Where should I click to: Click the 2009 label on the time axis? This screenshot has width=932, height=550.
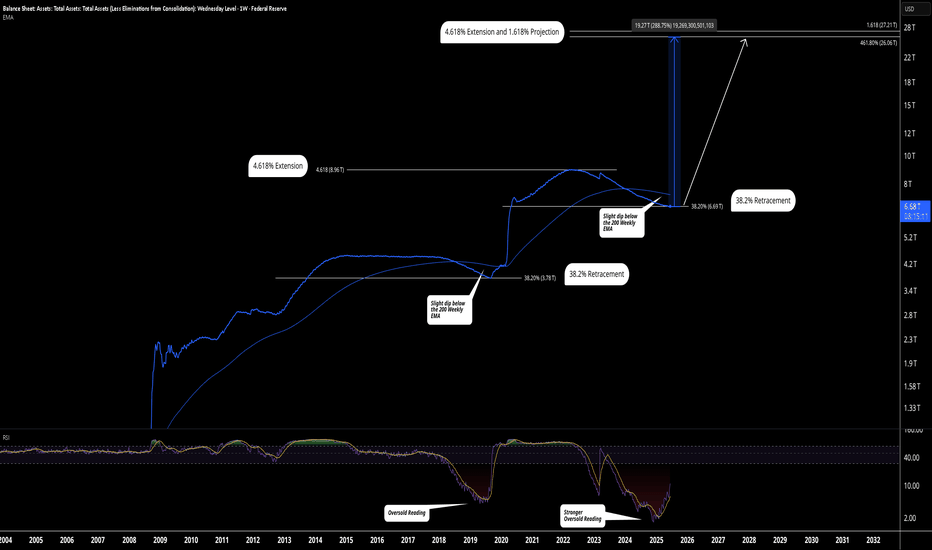(x=160, y=540)
